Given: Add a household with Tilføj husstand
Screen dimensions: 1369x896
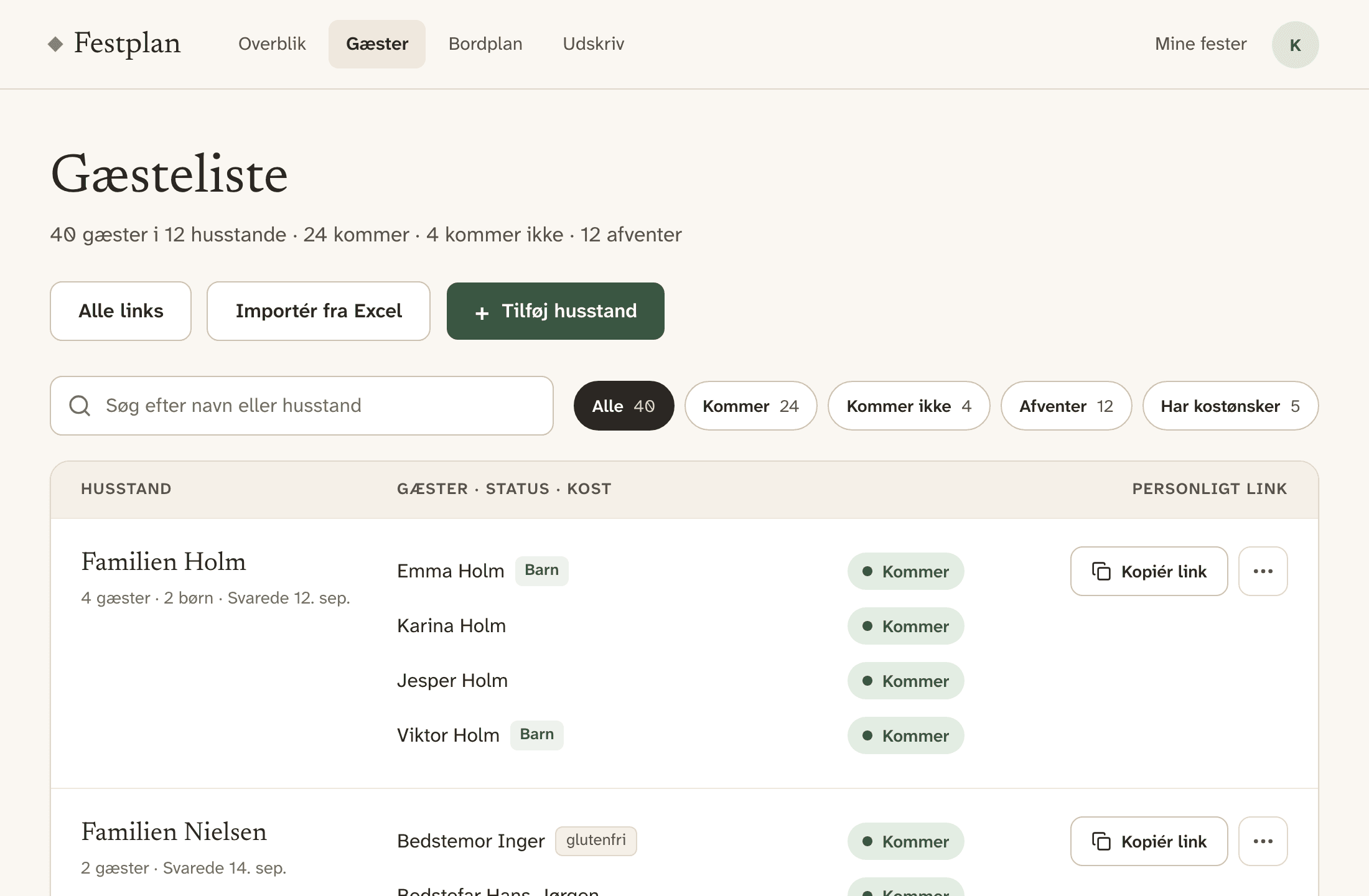Looking at the screenshot, I should point(556,311).
